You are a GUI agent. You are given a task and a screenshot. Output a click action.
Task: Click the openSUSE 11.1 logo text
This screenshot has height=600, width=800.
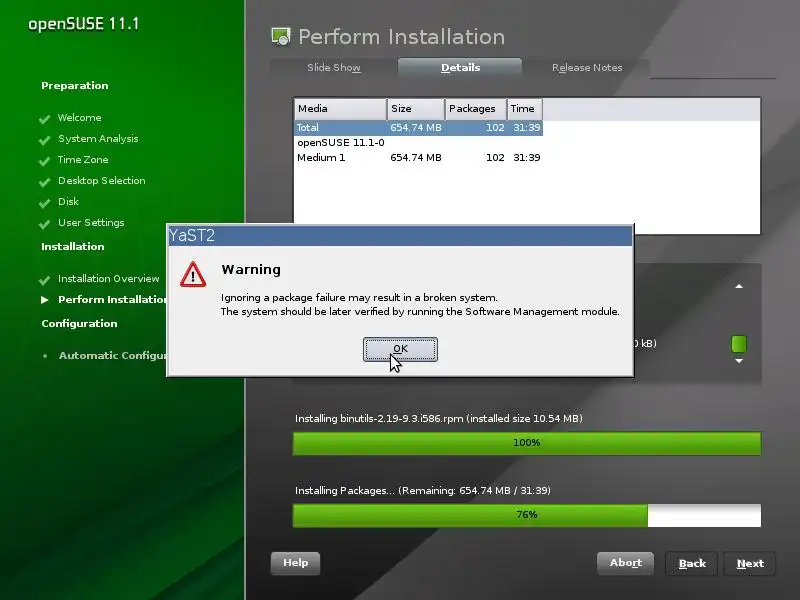point(84,24)
